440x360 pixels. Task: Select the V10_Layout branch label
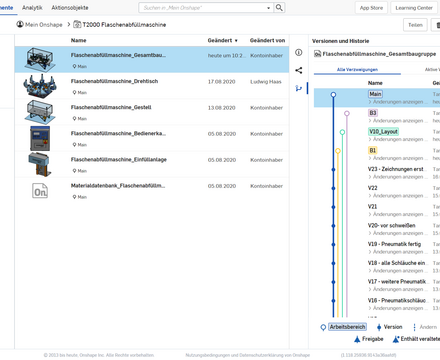click(383, 131)
